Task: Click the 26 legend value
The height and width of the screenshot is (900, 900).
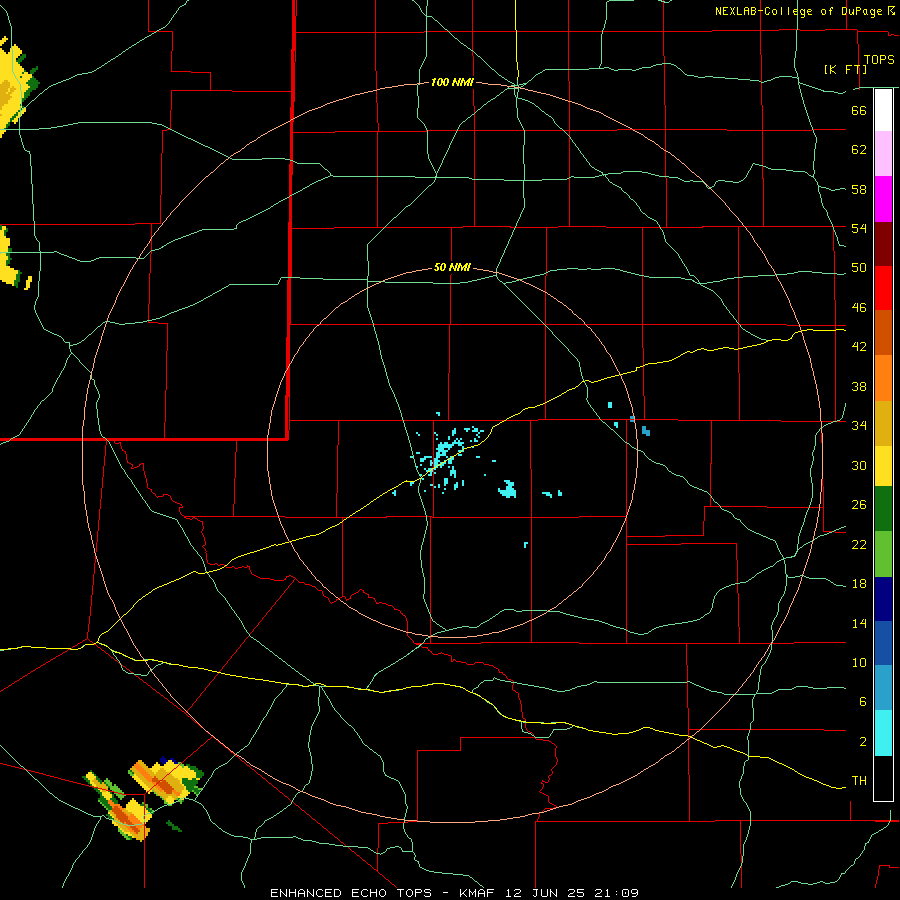Action: coord(859,505)
